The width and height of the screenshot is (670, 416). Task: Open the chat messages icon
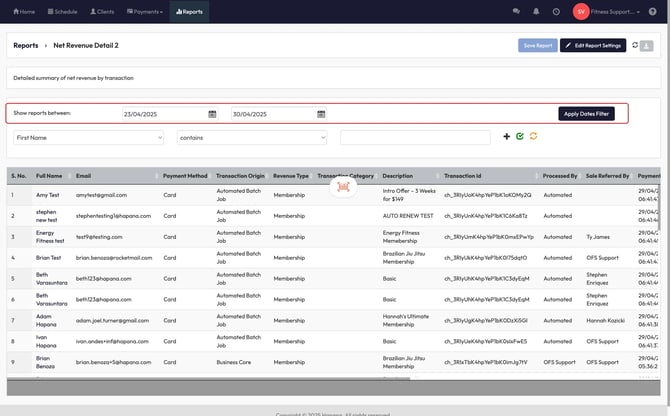516,11
